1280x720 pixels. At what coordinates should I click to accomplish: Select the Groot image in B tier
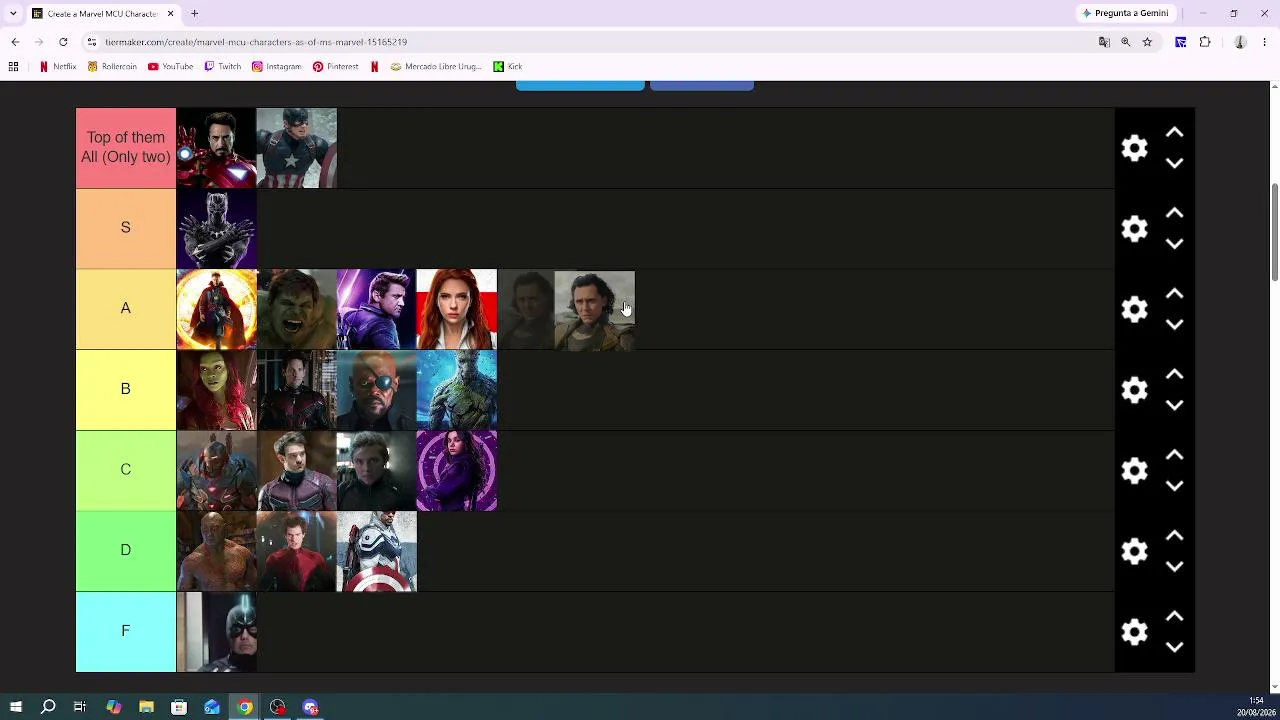[x=456, y=390]
